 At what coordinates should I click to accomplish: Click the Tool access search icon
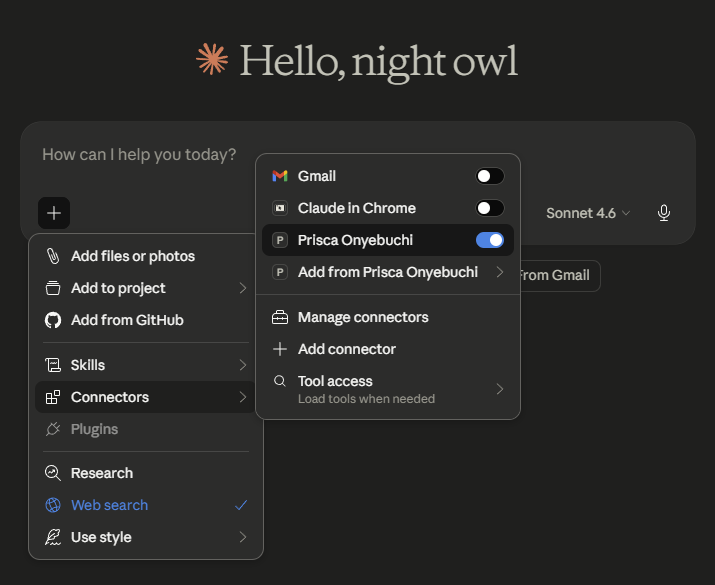[x=280, y=381]
